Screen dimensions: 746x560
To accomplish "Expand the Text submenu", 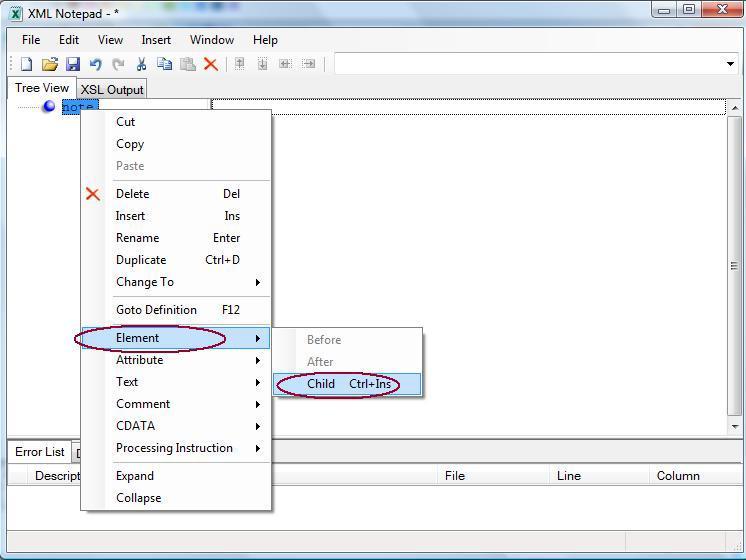I will [x=176, y=382].
